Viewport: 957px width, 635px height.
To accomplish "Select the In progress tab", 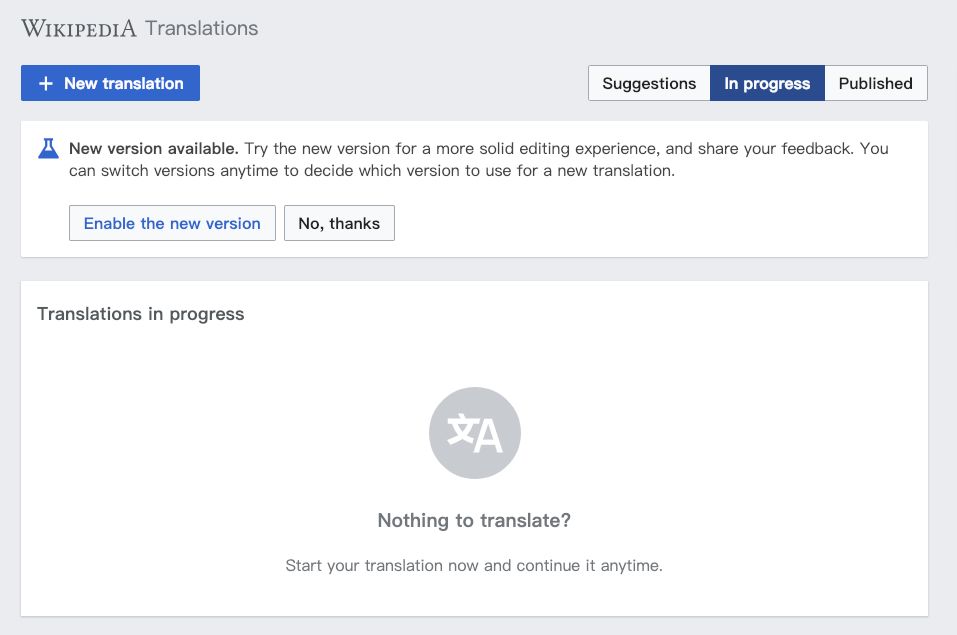I will pyautogui.click(x=767, y=84).
